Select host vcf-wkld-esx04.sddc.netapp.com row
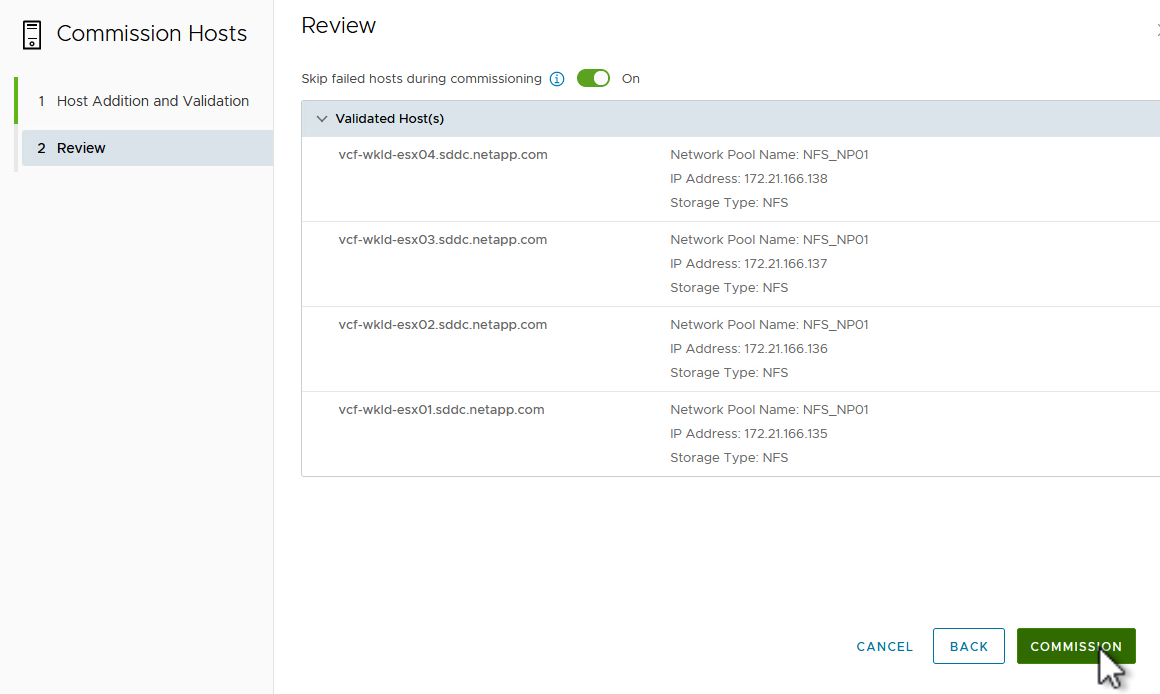Viewport: 1160px width, 694px height. click(443, 155)
